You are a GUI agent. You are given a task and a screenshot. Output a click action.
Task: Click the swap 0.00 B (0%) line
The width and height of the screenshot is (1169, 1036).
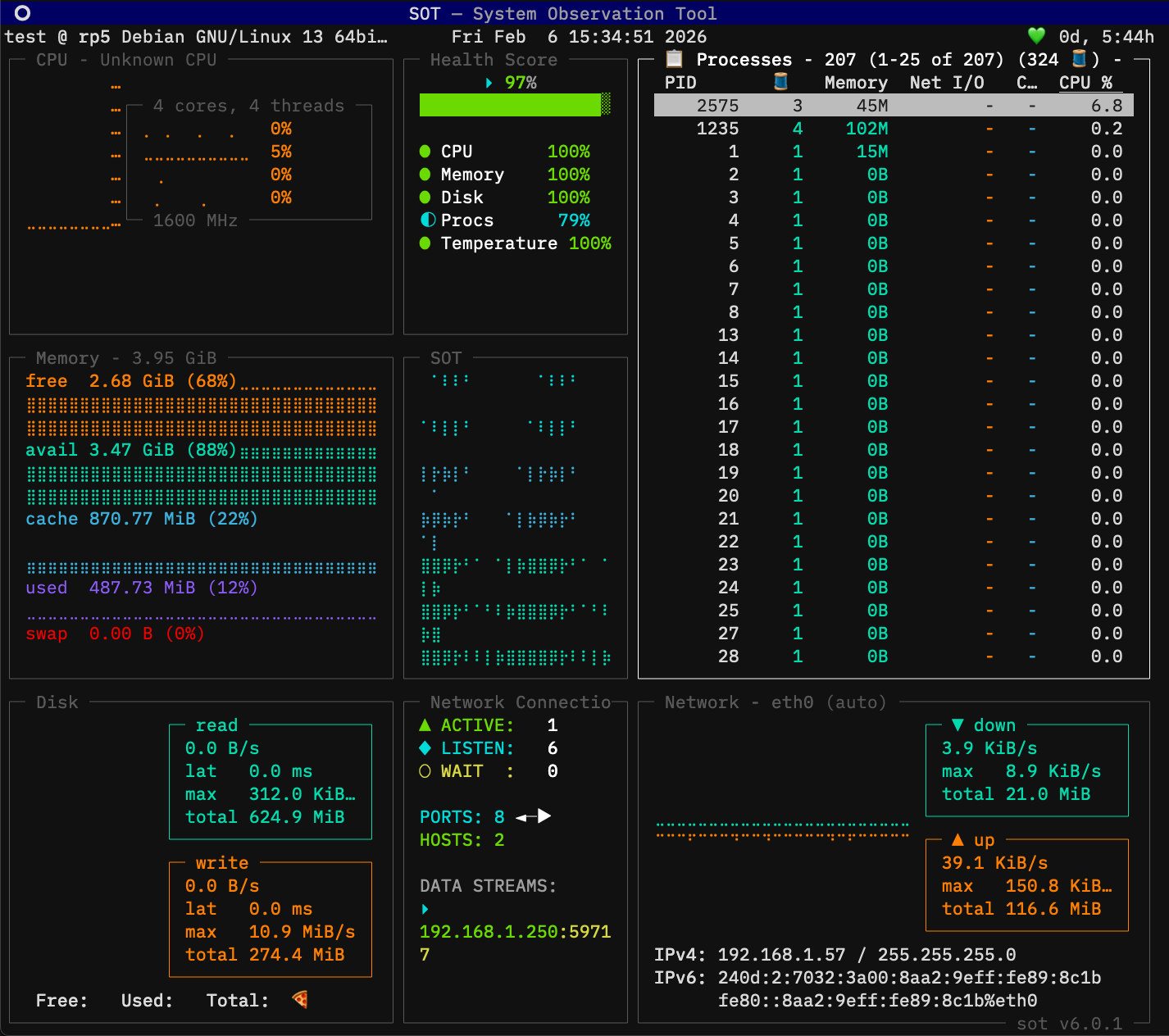pos(115,633)
